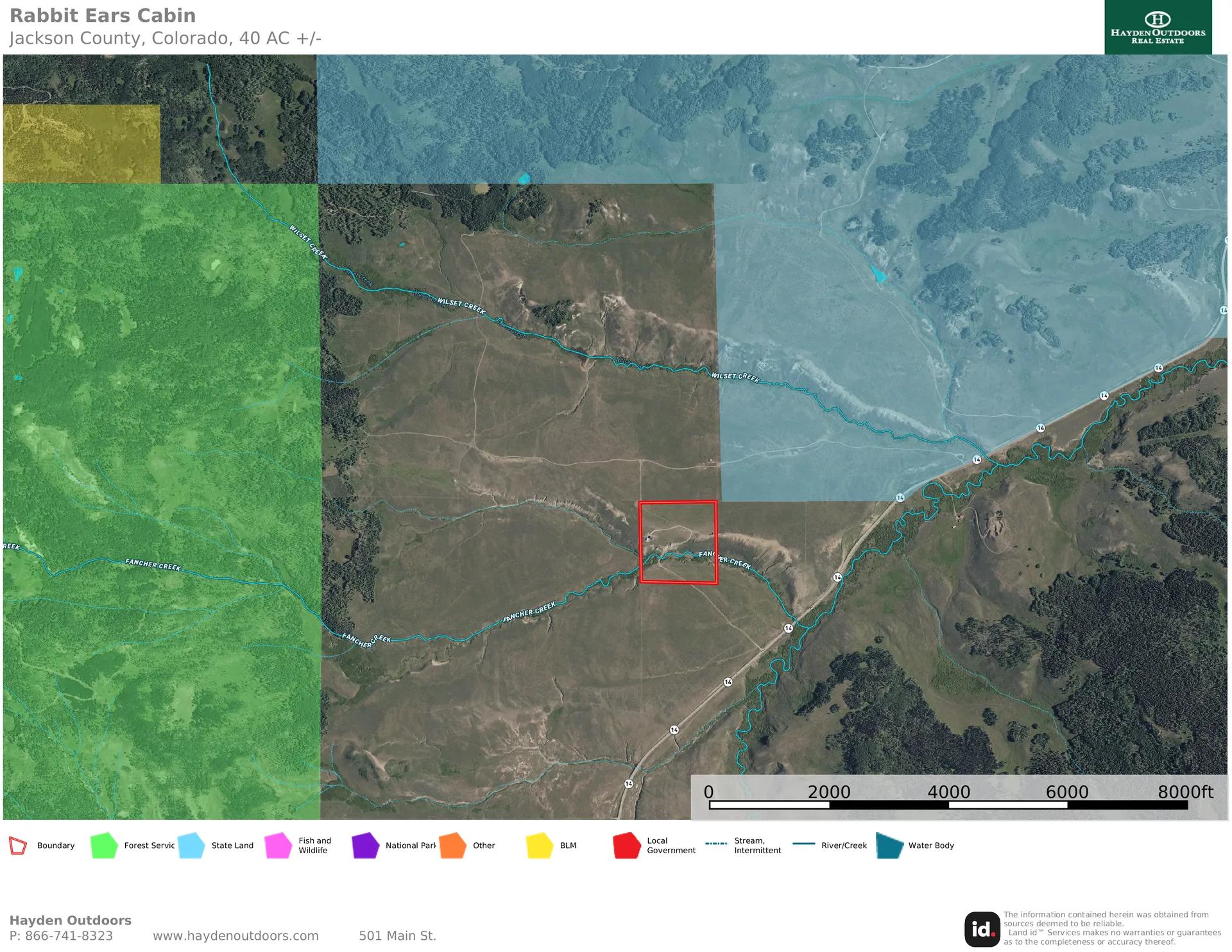1232x952 pixels.
Task: Click the River/Creek line legend symbol
Action: pyautogui.click(x=803, y=844)
